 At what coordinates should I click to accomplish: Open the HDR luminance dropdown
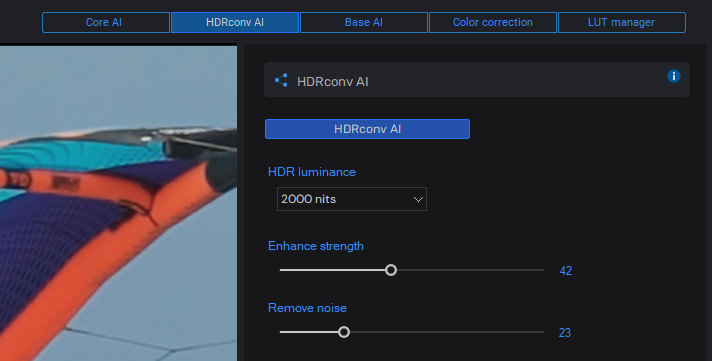pos(352,199)
